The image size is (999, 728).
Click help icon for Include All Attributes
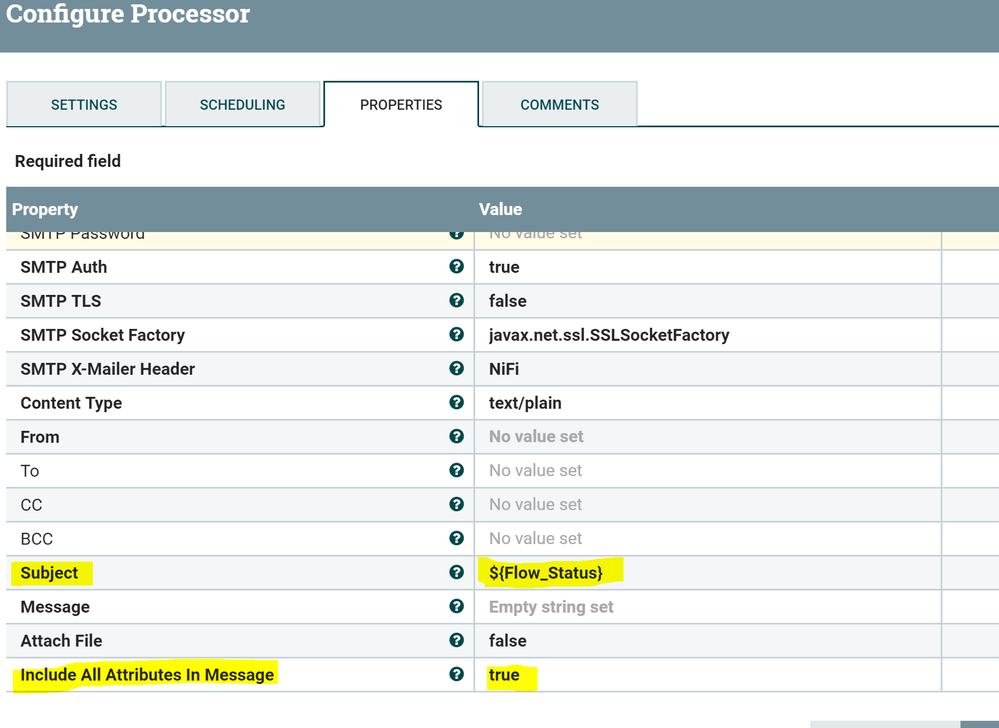tap(457, 675)
